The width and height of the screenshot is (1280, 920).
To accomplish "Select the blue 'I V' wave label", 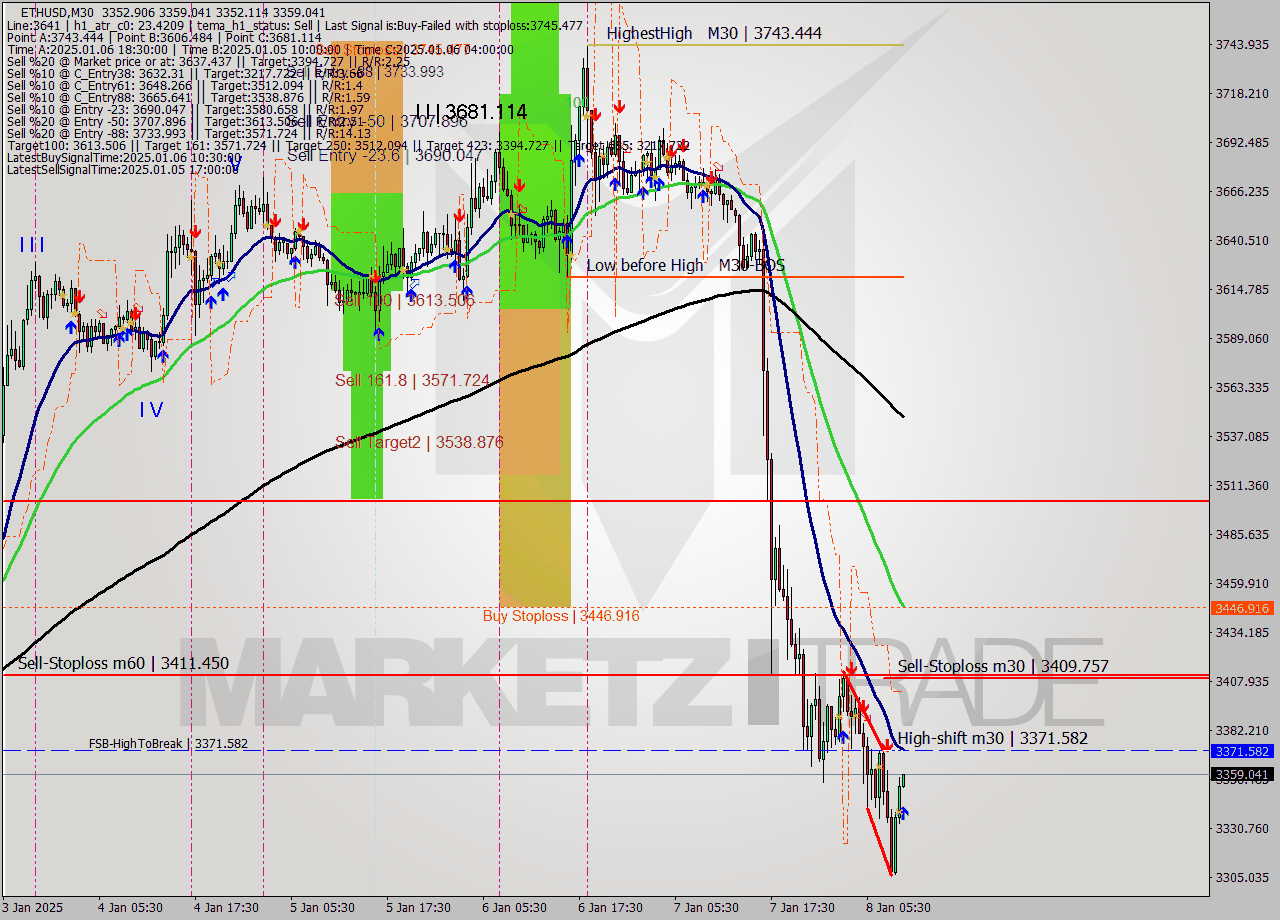I will coord(151,409).
